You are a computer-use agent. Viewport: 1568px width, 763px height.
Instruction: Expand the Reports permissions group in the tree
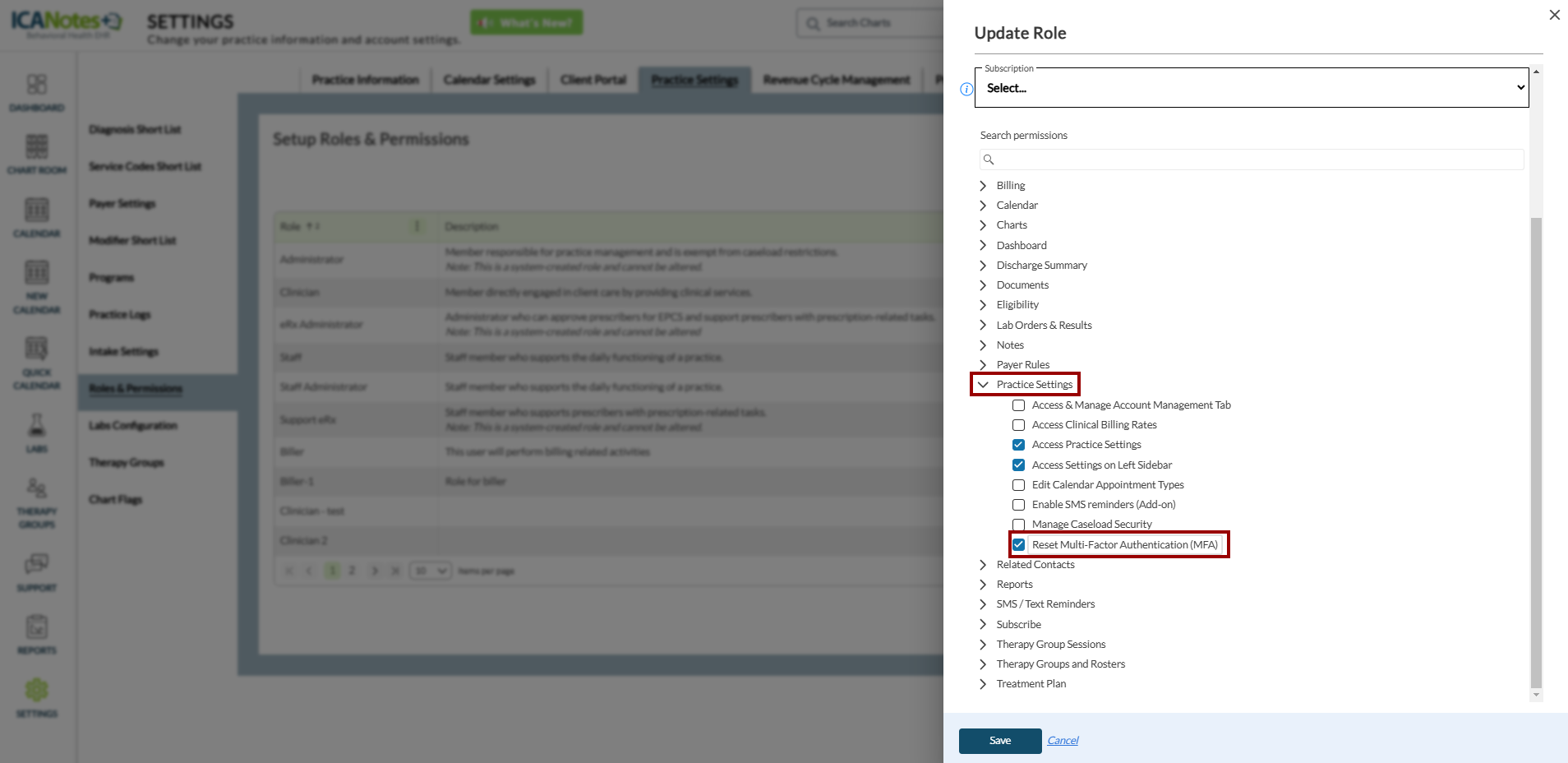pyautogui.click(x=983, y=585)
